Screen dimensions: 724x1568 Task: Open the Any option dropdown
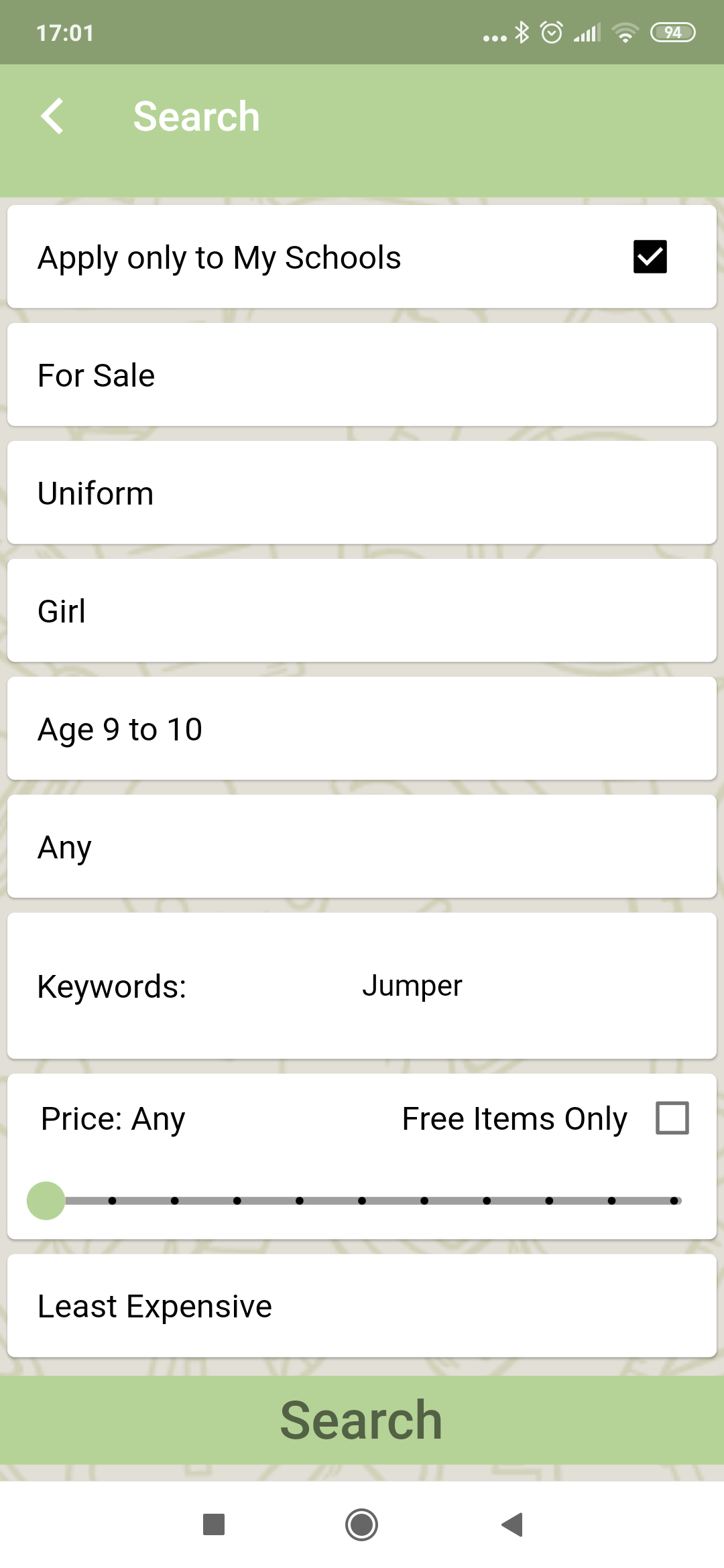(x=362, y=846)
